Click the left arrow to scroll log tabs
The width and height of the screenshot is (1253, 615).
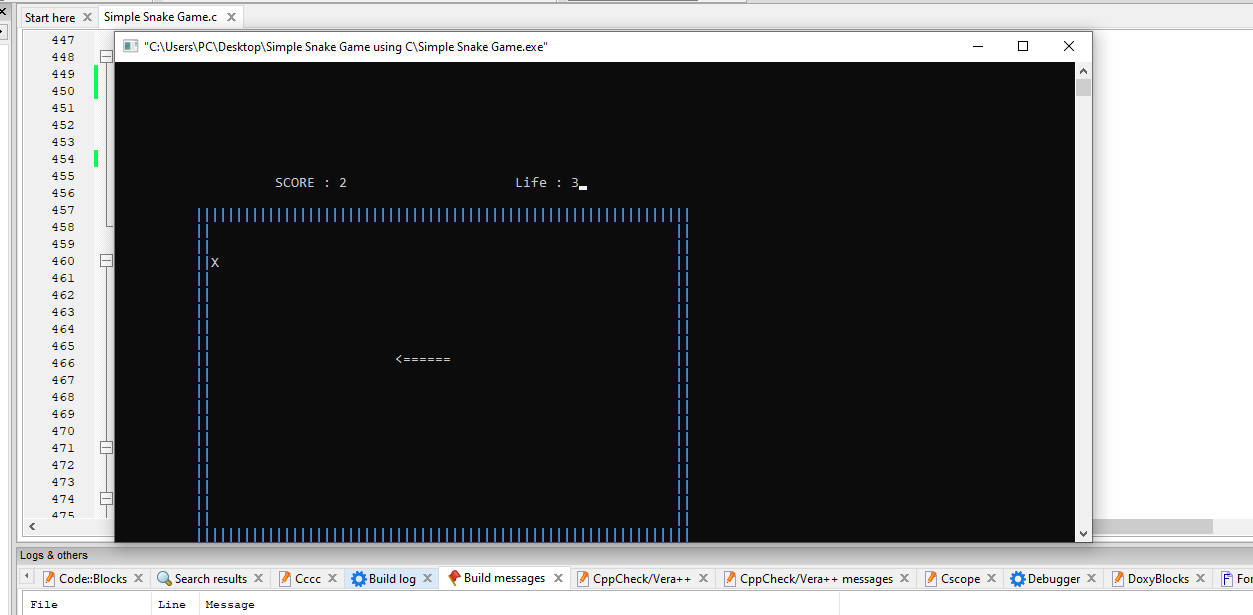[25, 578]
